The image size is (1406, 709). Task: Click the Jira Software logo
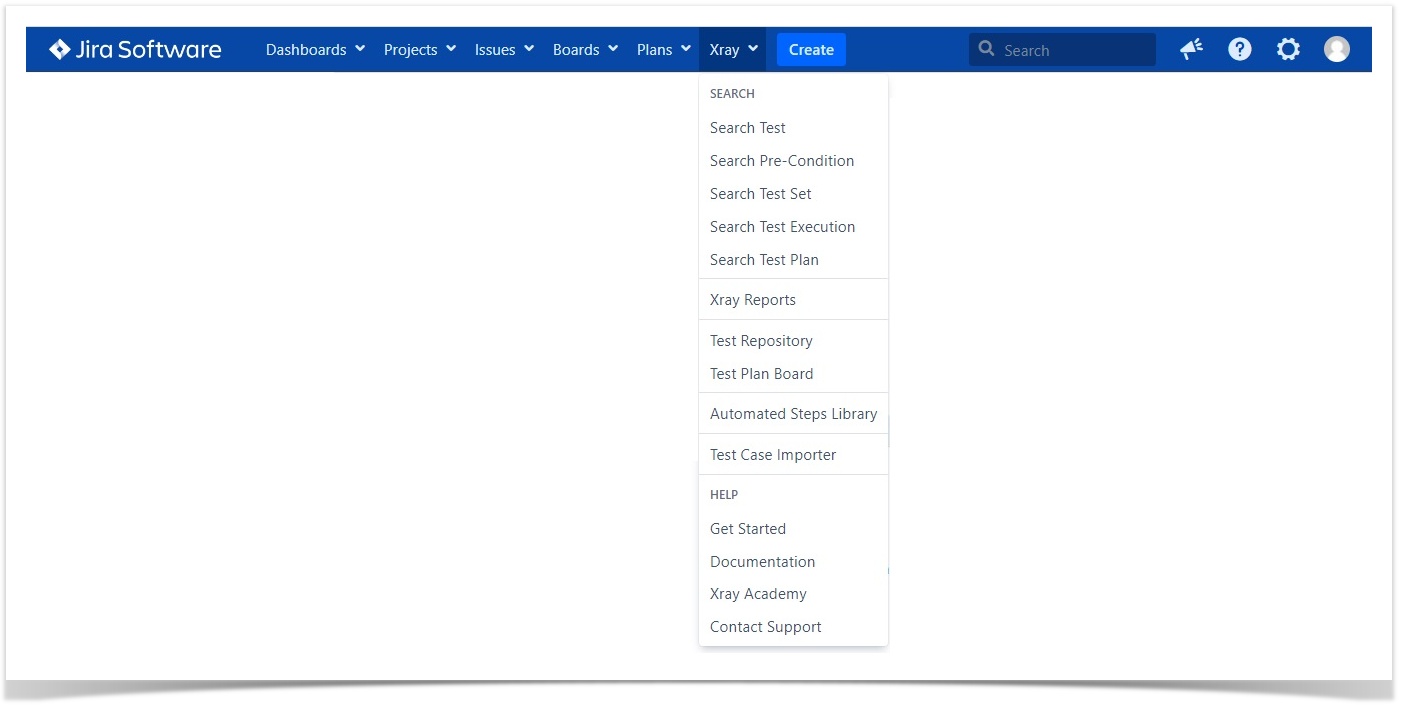[135, 49]
